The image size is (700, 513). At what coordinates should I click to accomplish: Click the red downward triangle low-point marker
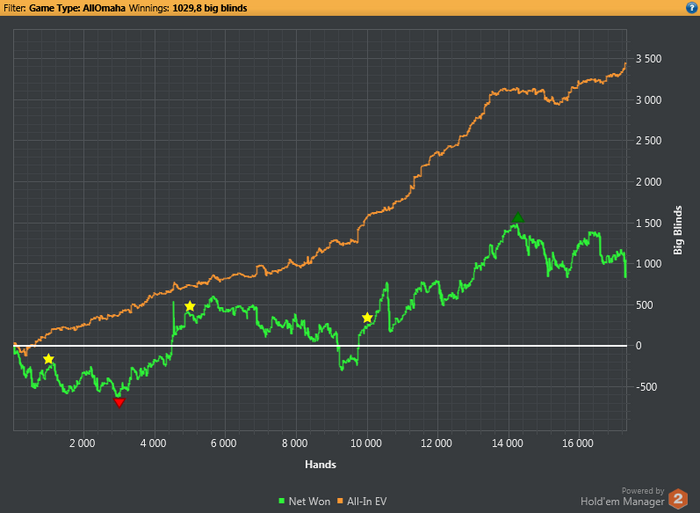(x=119, y=403)
